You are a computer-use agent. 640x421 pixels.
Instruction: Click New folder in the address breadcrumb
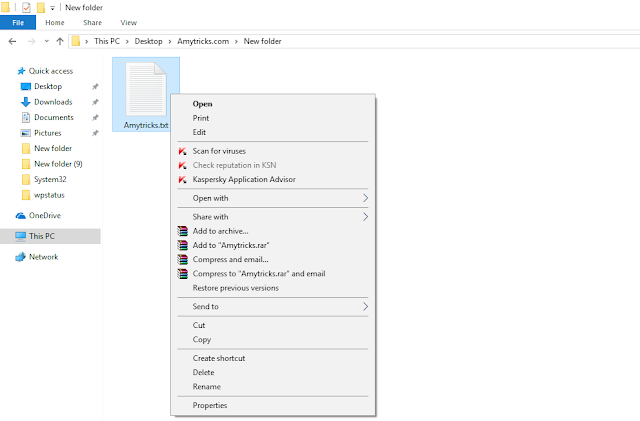click(262, 41)
